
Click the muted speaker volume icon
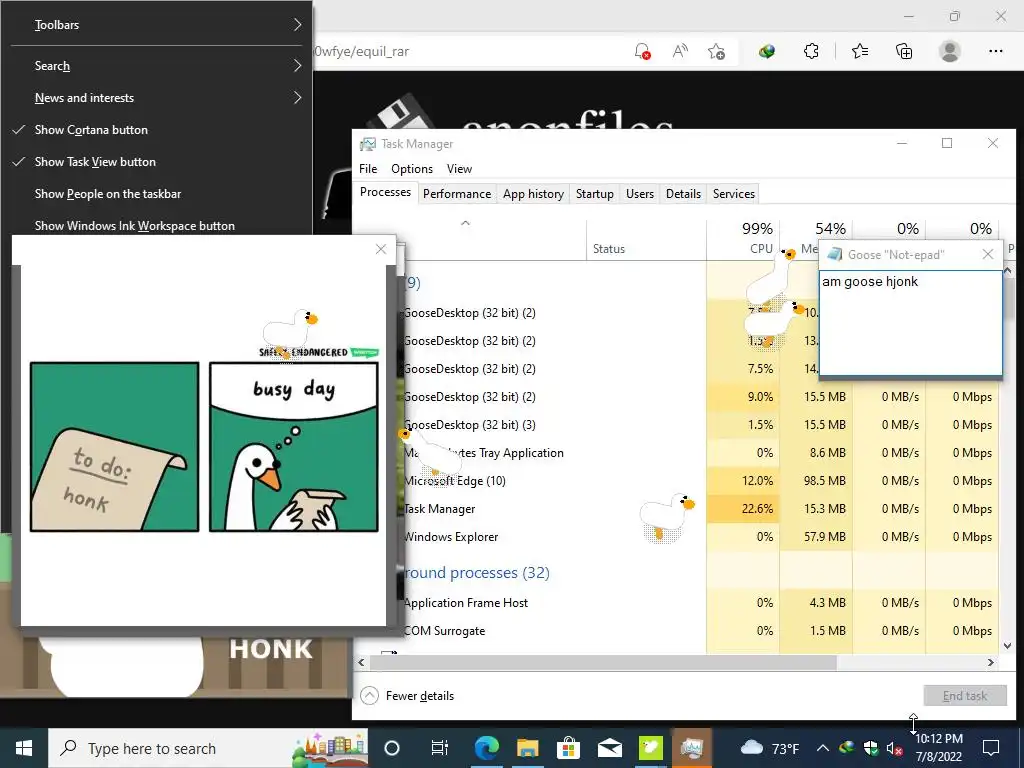pos(894,749)
